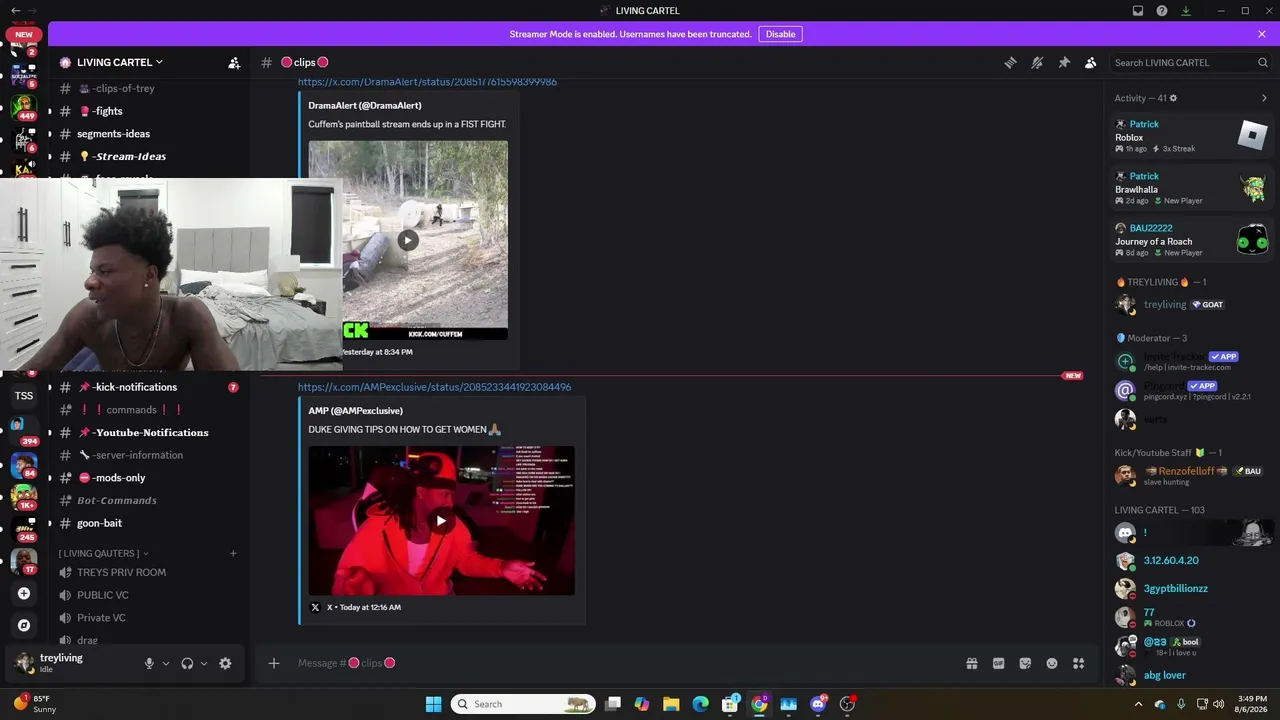Screen dimensions: 1280x720
Task: Open Patrick's Roblox activity card
Action: pos(1191,136)
